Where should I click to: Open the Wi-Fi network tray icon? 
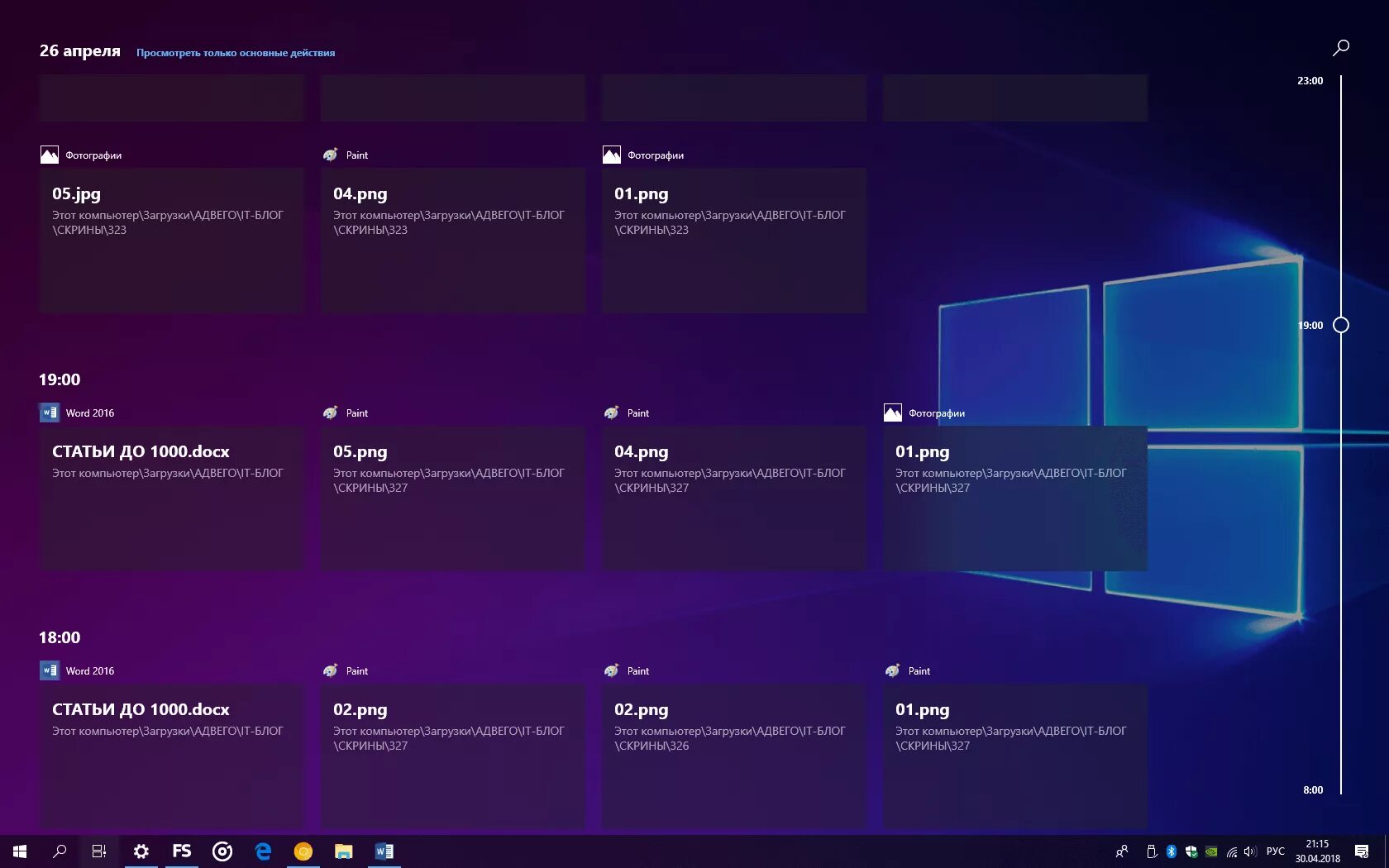point(1232,851)
